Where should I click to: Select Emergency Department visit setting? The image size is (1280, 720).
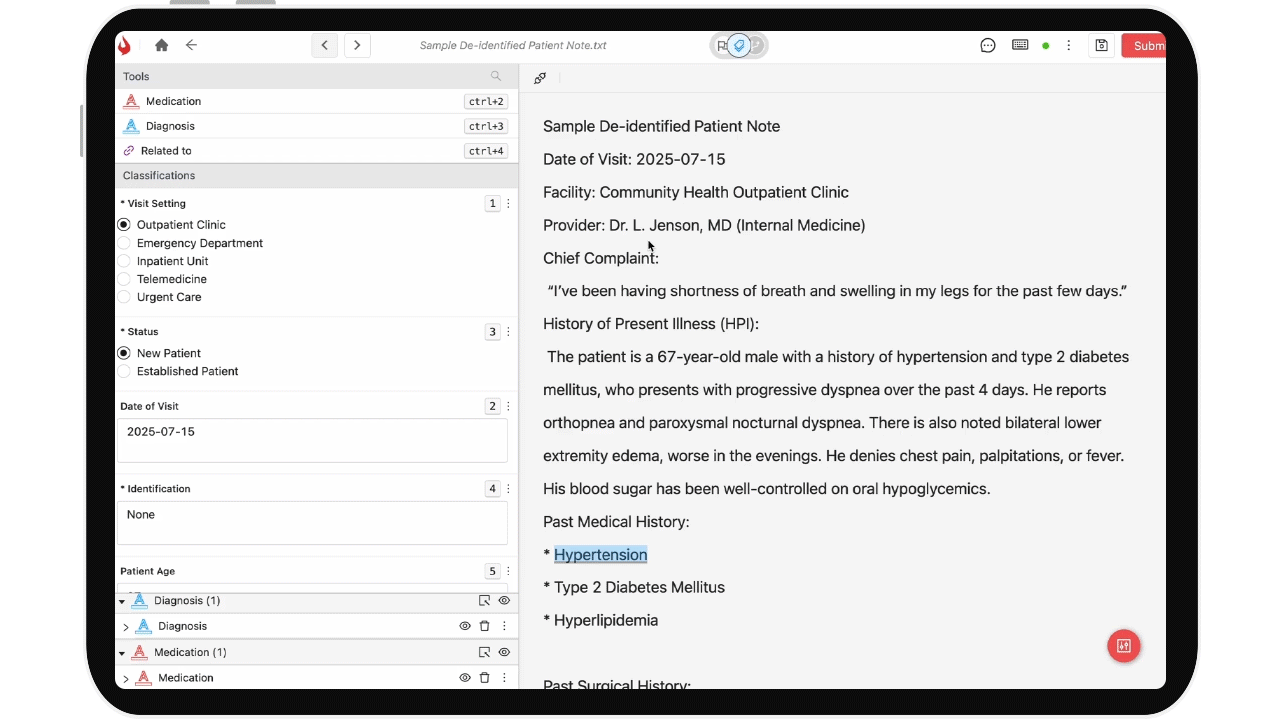(x=124, y=243)
